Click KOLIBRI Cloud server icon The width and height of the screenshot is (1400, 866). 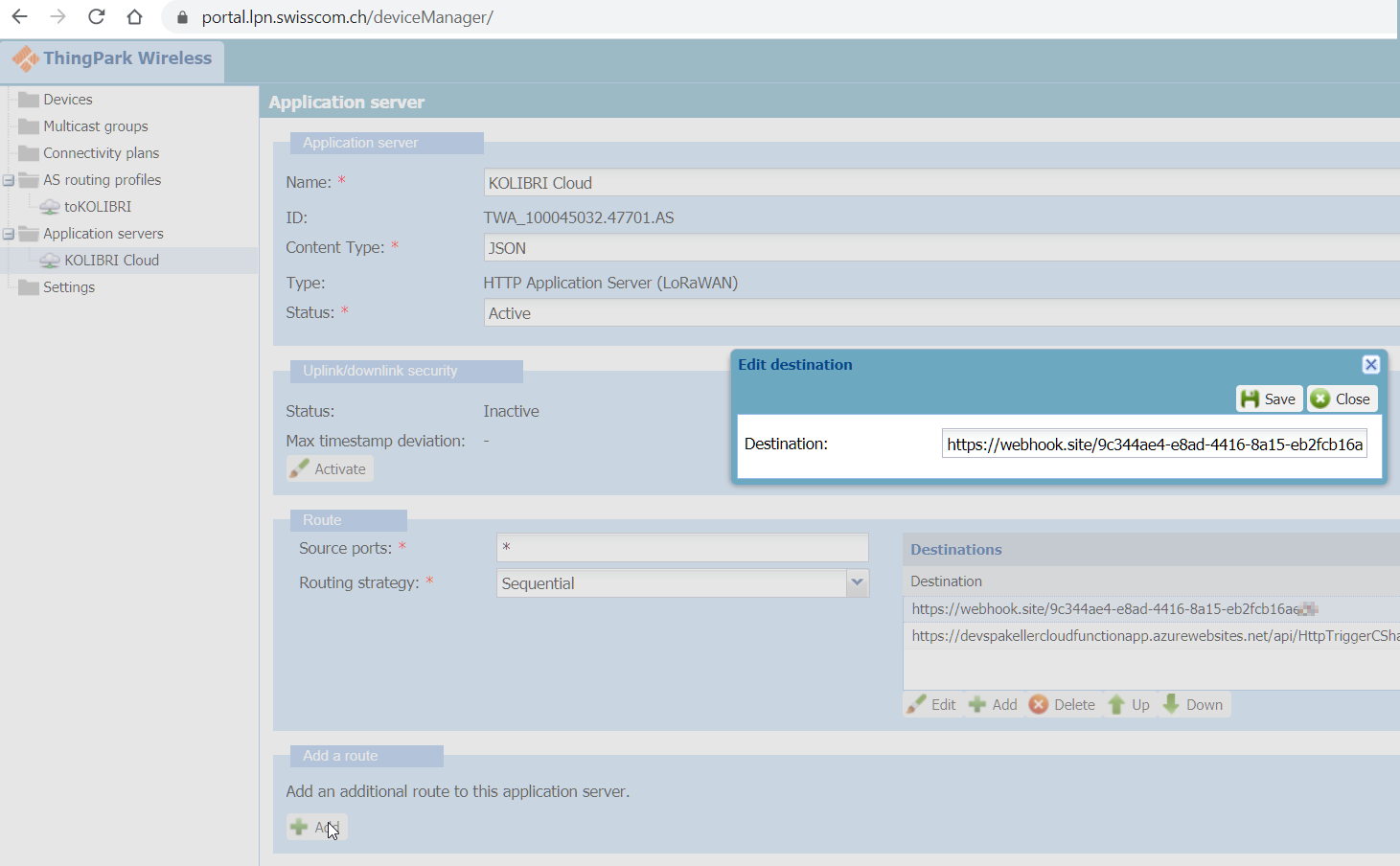click(x=50, y=261)
